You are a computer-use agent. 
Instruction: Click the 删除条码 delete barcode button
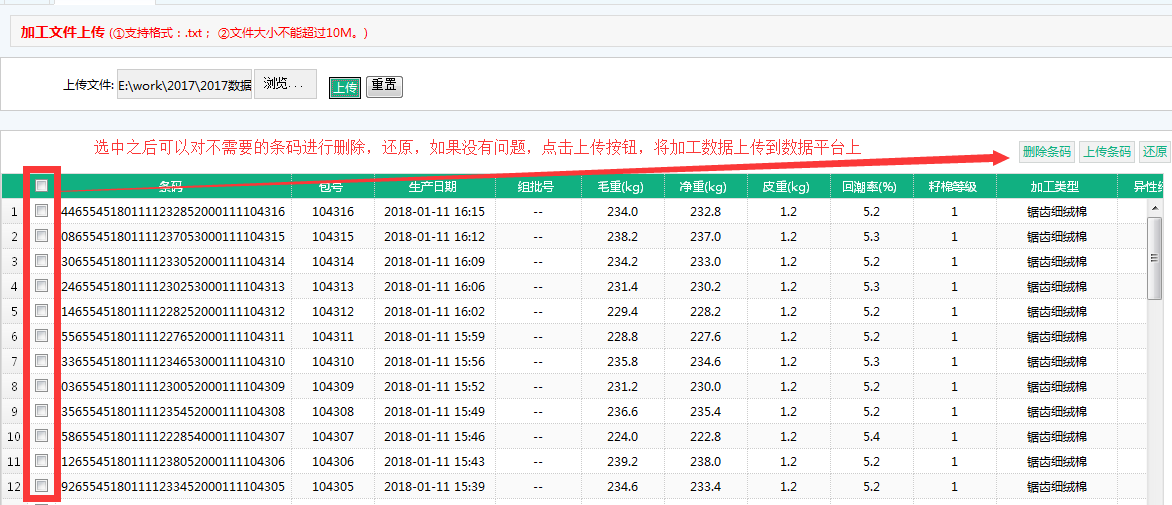(1046, 152)
